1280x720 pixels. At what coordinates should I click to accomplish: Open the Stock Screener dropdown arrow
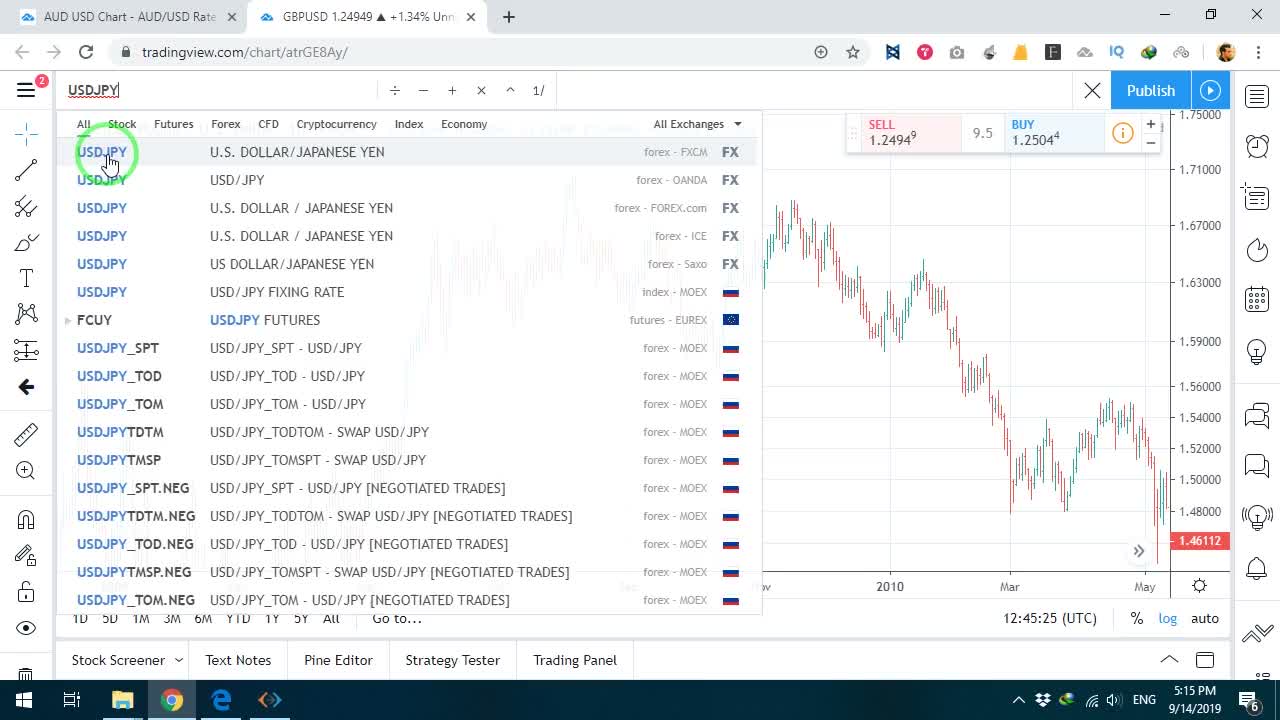point(179,660)
